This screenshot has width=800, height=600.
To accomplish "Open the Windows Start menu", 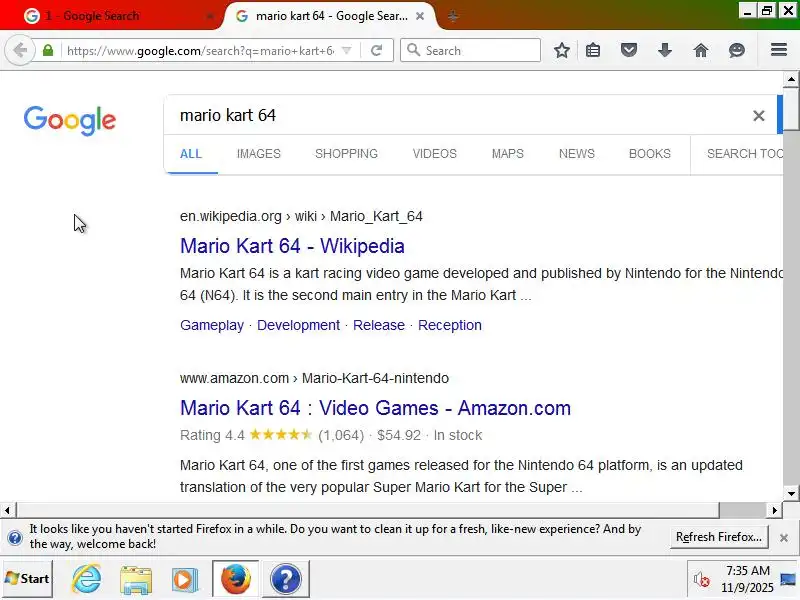I will pyautogui.click(x=27, y=579).
